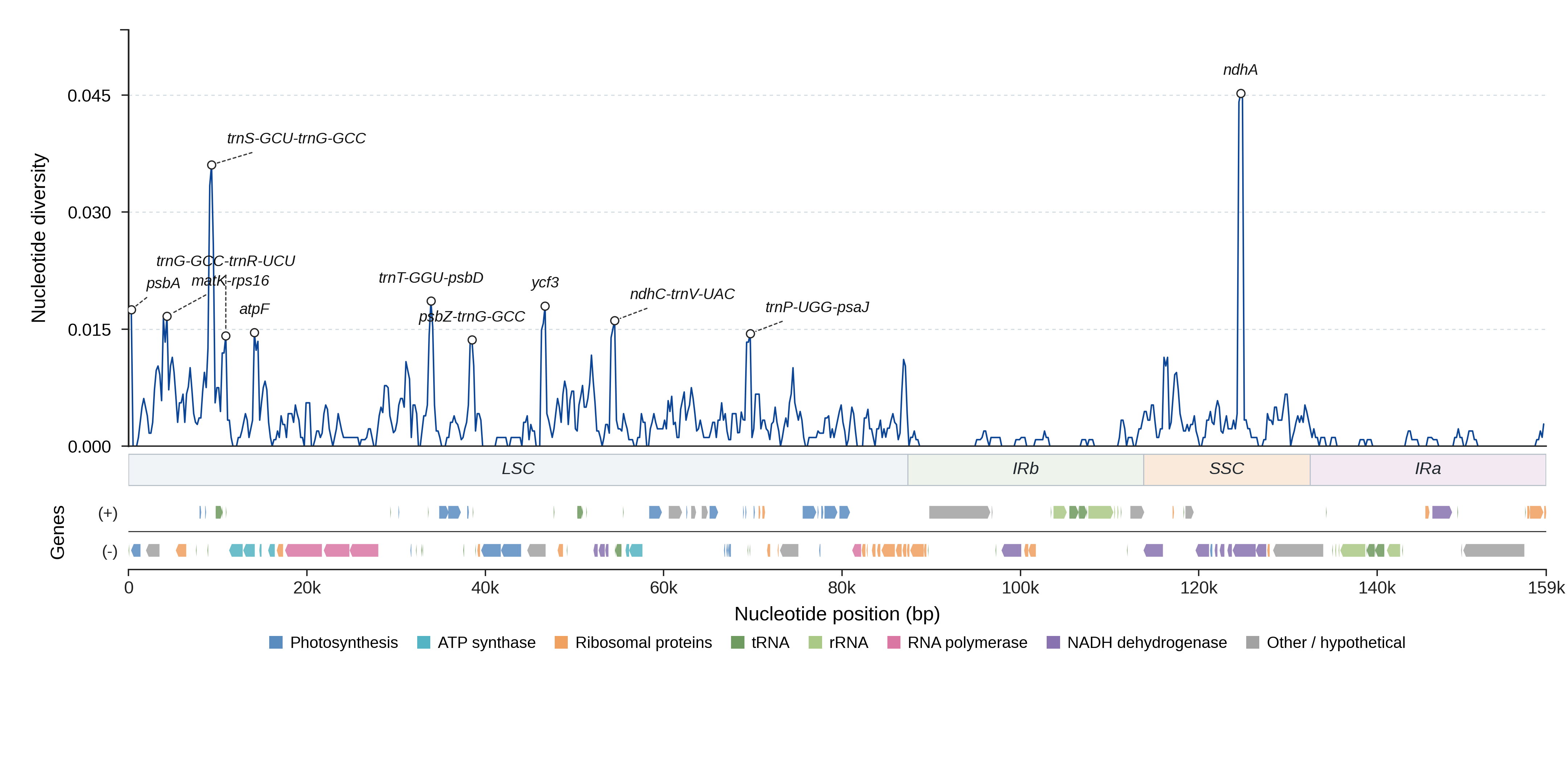
Task: Click the trnP-UGG-psaJ label text
Action: click(x=817, y=307)
